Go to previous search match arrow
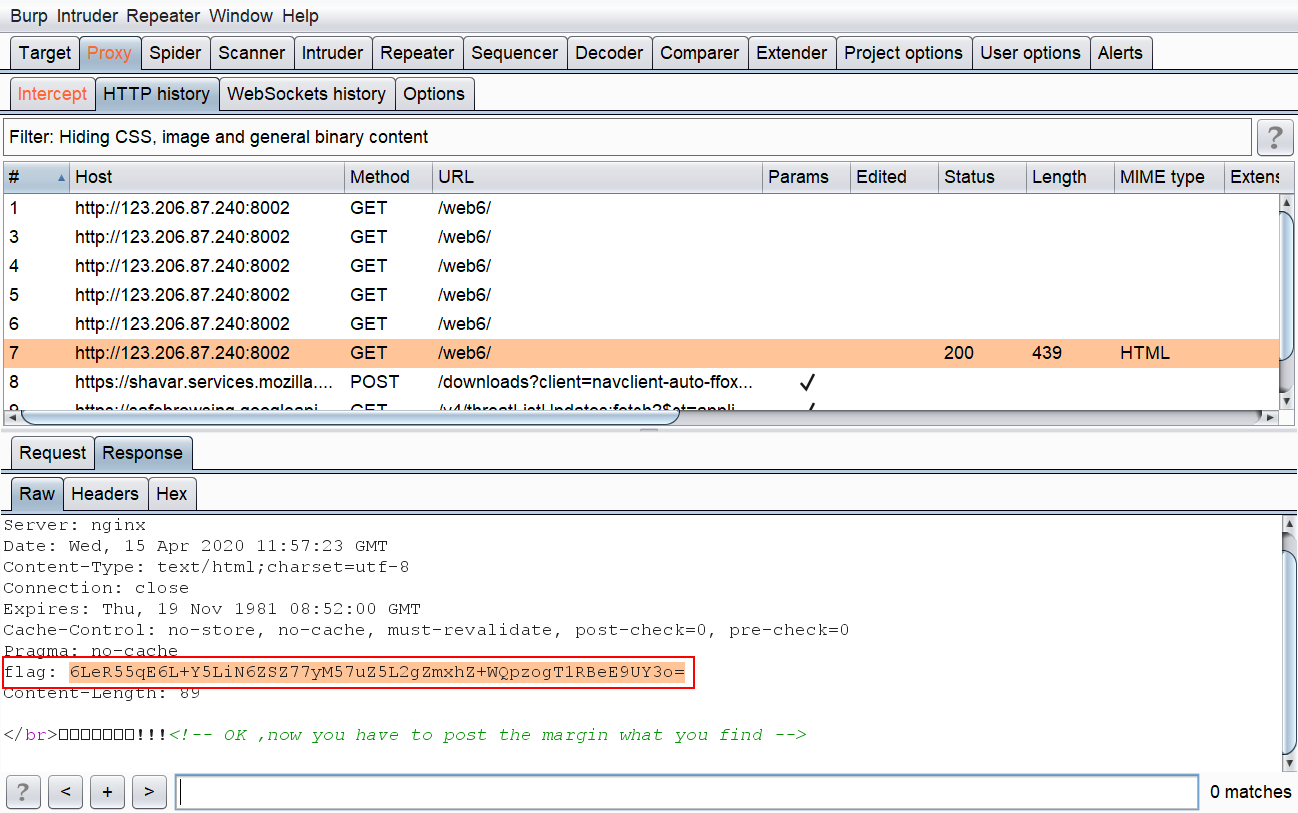Viewport: 1298px width, 813px height. click(65, 792)
